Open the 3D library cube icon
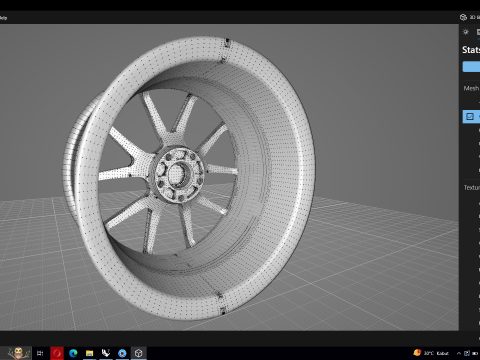The image size is (480, 360). (463, 17)
